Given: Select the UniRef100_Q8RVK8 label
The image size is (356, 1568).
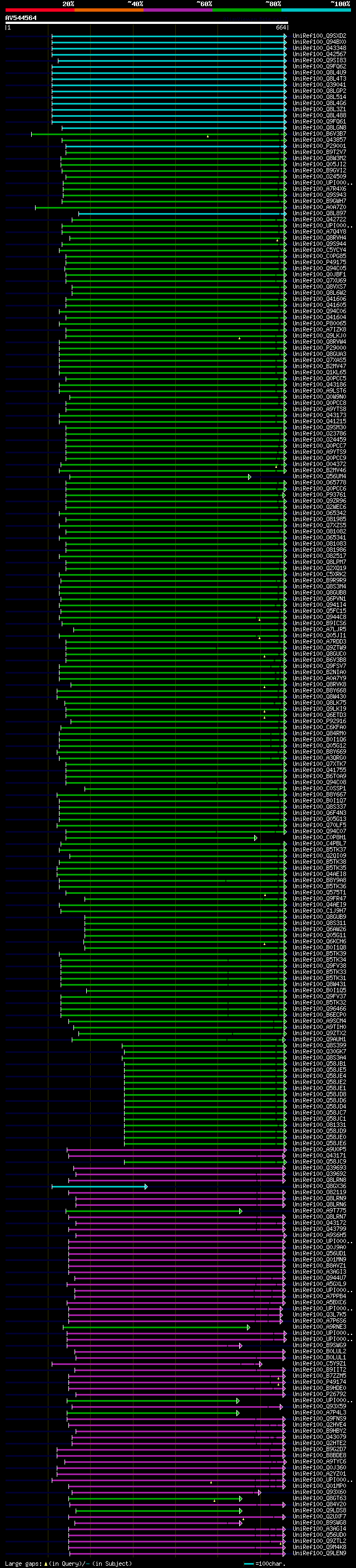Looking at the screenshot, I should click(x=319, y=684).
